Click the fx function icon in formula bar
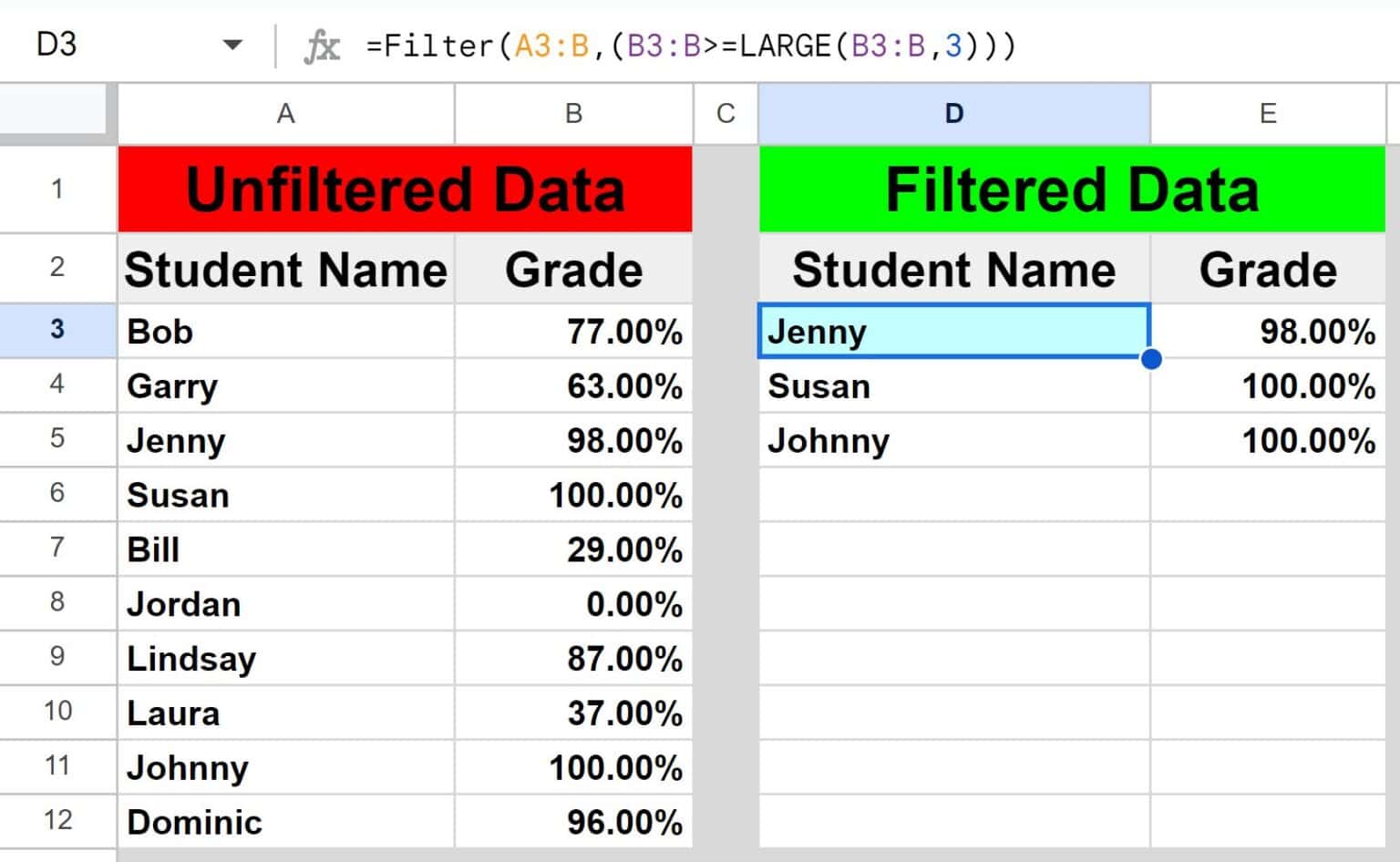 (x=321, y=46)
